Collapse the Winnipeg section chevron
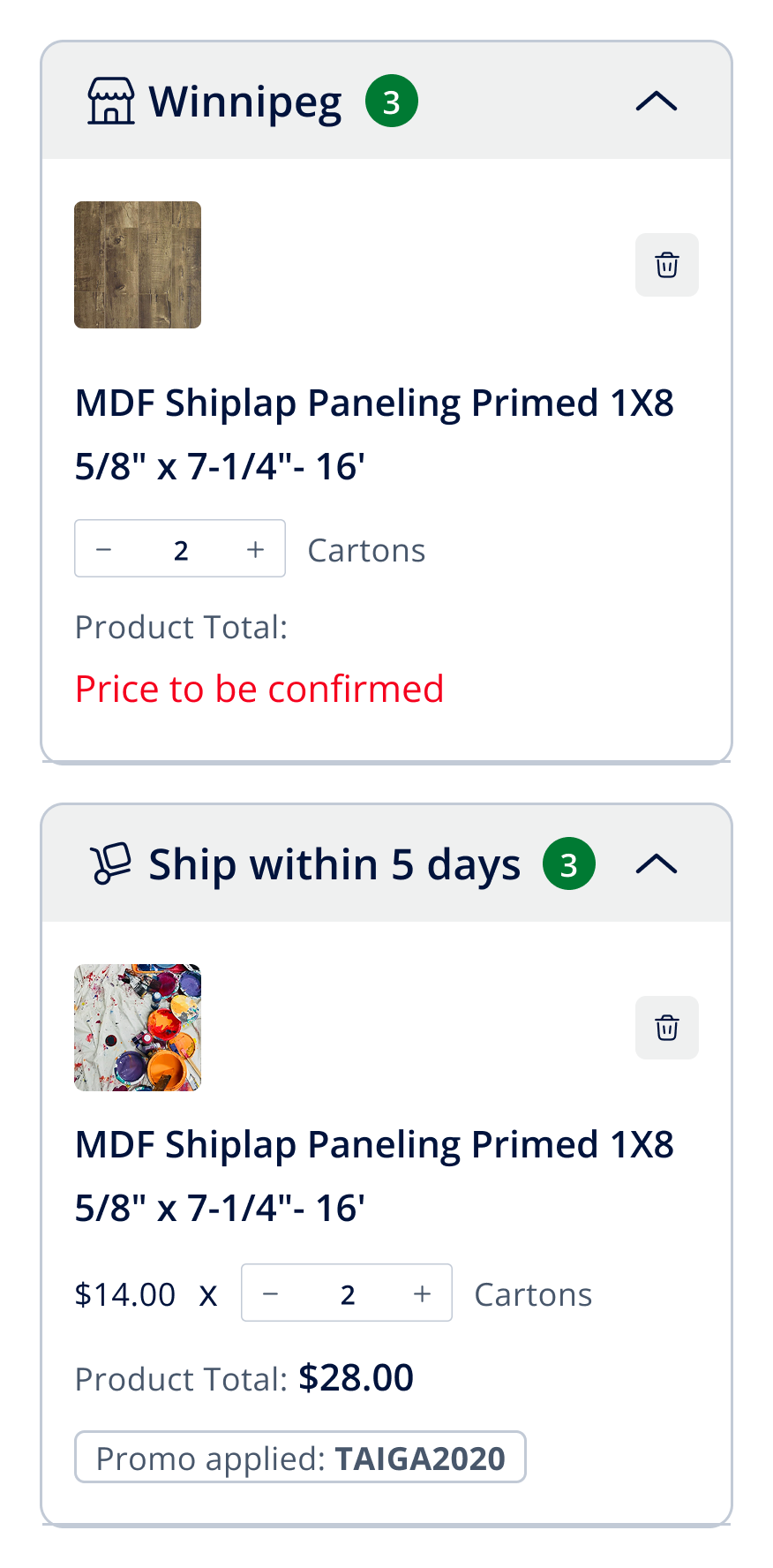773x1568 pixels. coord(657,102)
